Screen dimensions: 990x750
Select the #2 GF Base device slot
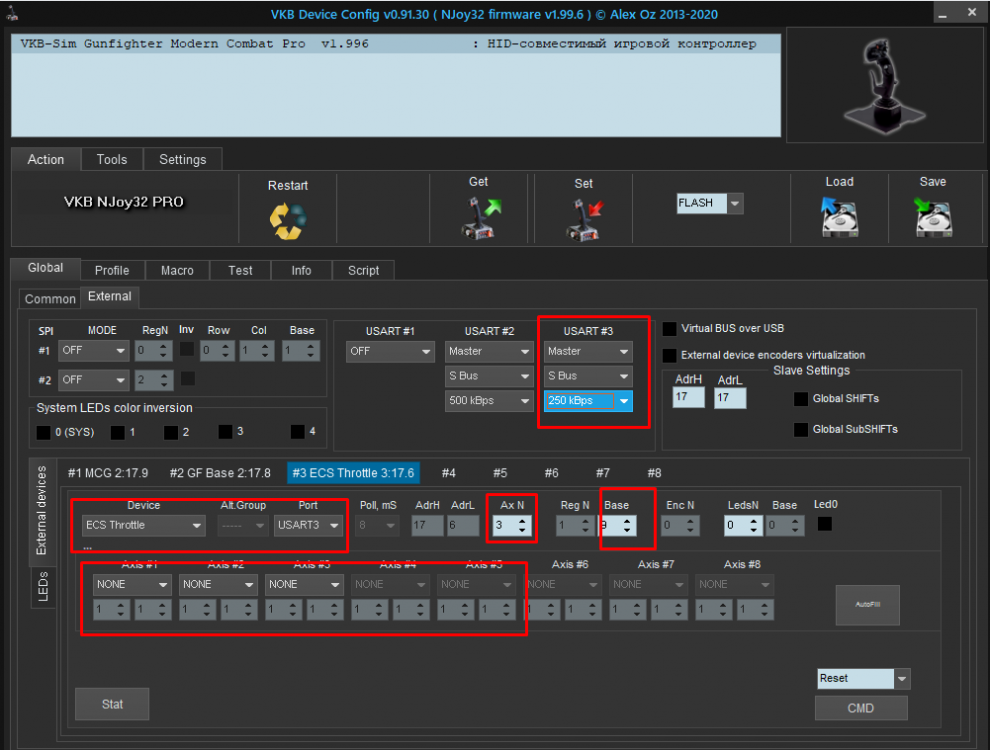coord(219,472)
